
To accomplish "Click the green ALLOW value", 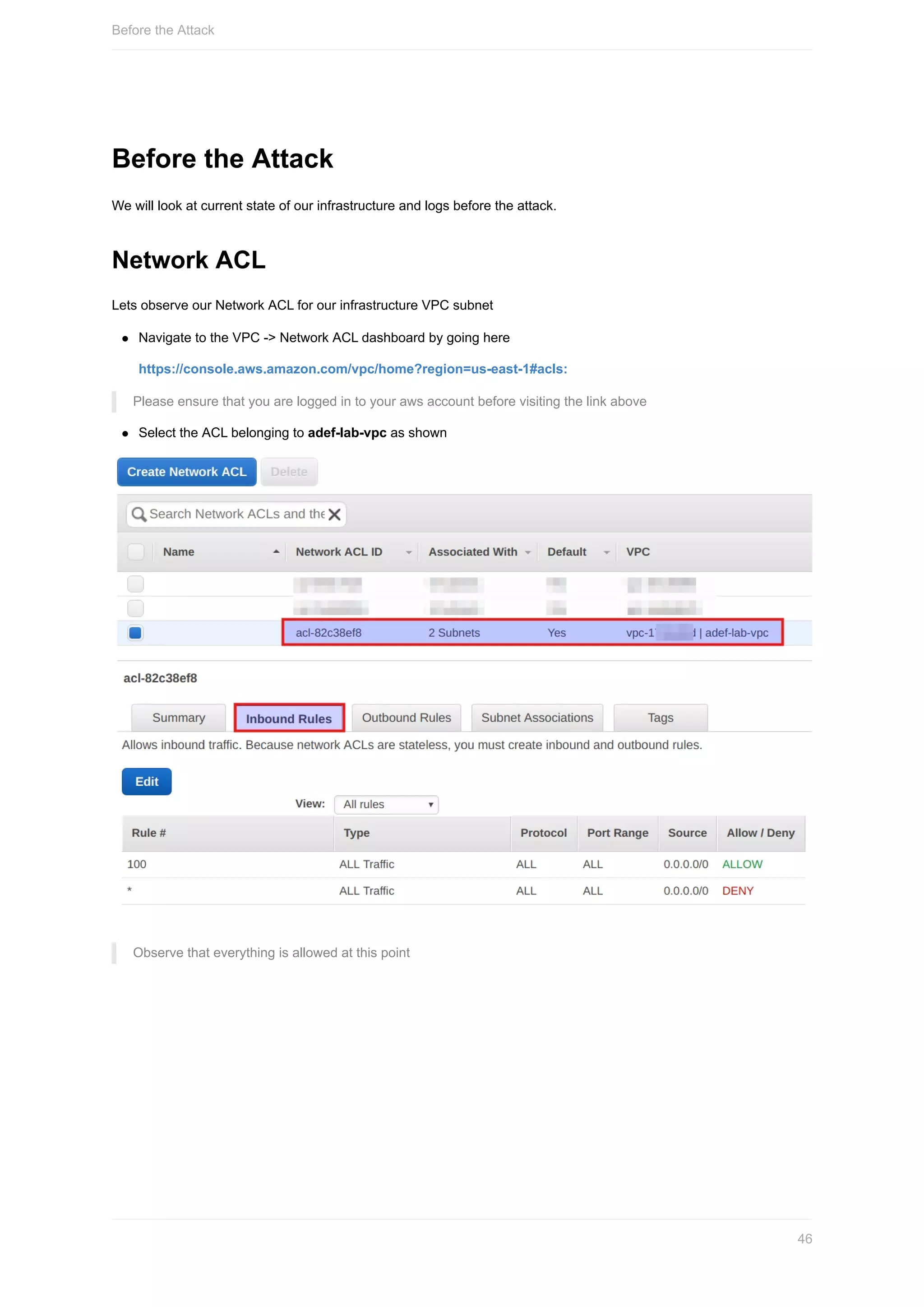I will click(x=742, y=864).
